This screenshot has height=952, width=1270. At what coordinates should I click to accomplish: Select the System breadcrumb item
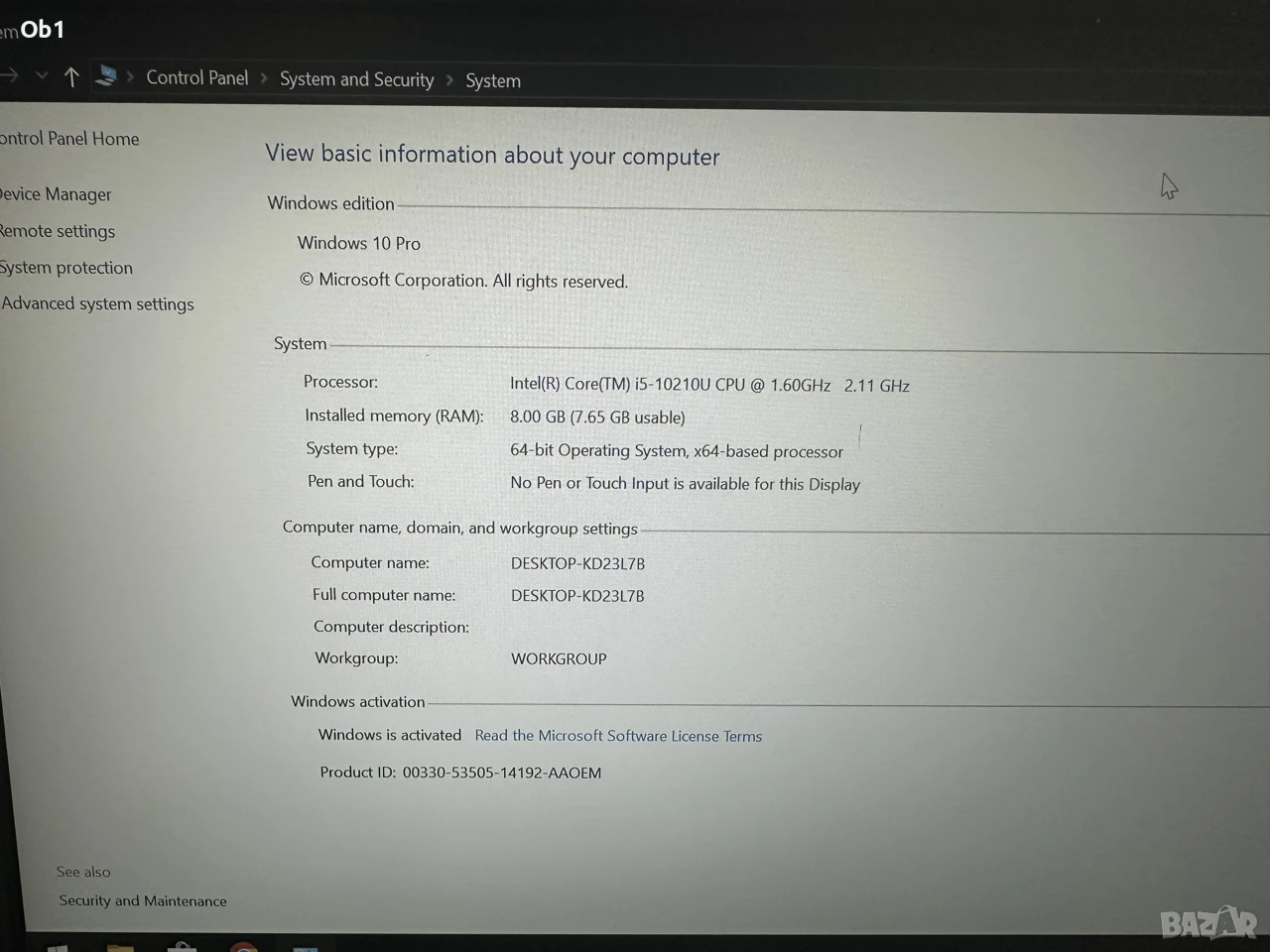click(x=493, y=80)
